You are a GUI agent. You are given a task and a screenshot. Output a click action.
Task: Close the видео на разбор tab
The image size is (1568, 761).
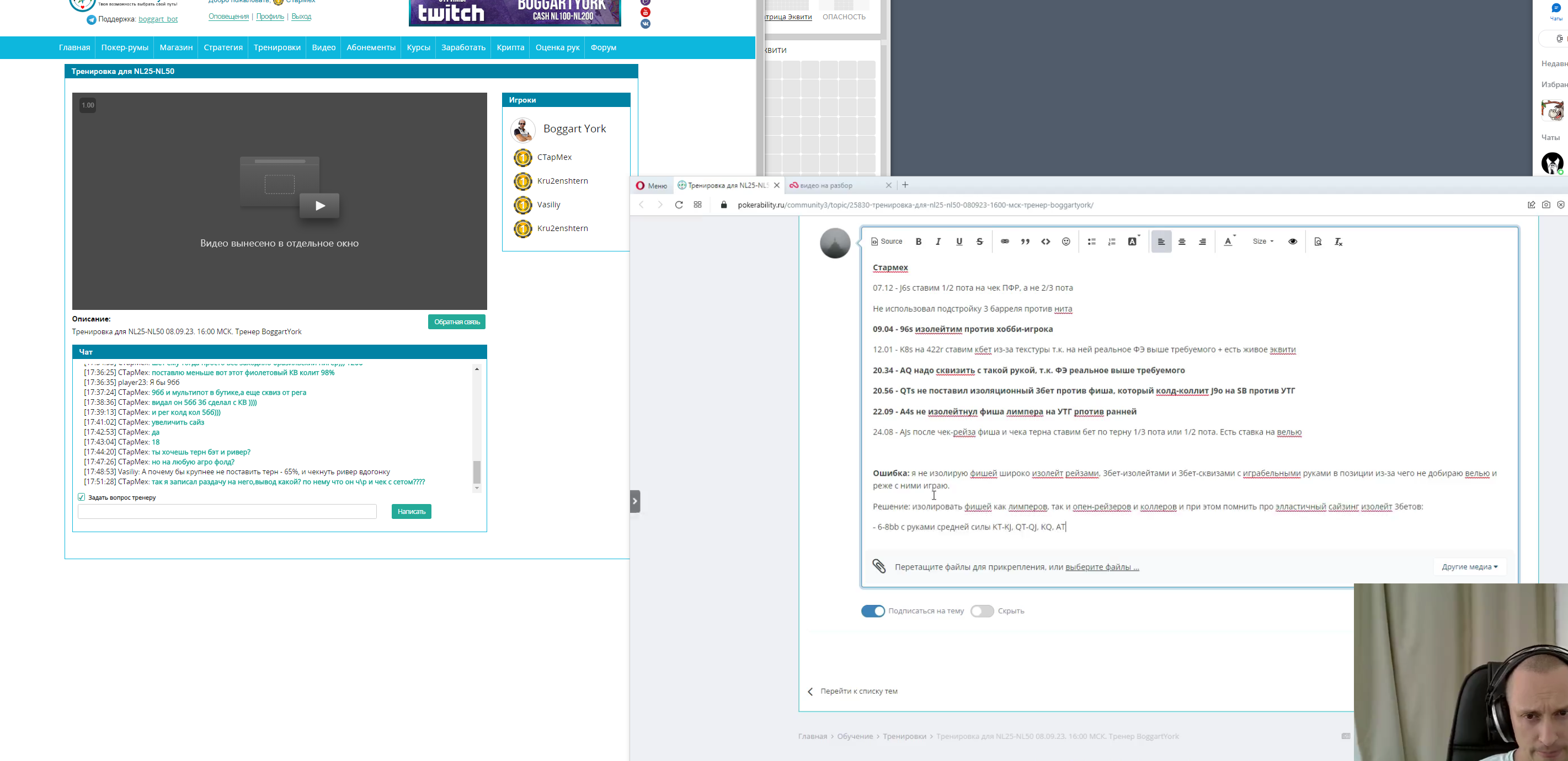coord(889,185)
